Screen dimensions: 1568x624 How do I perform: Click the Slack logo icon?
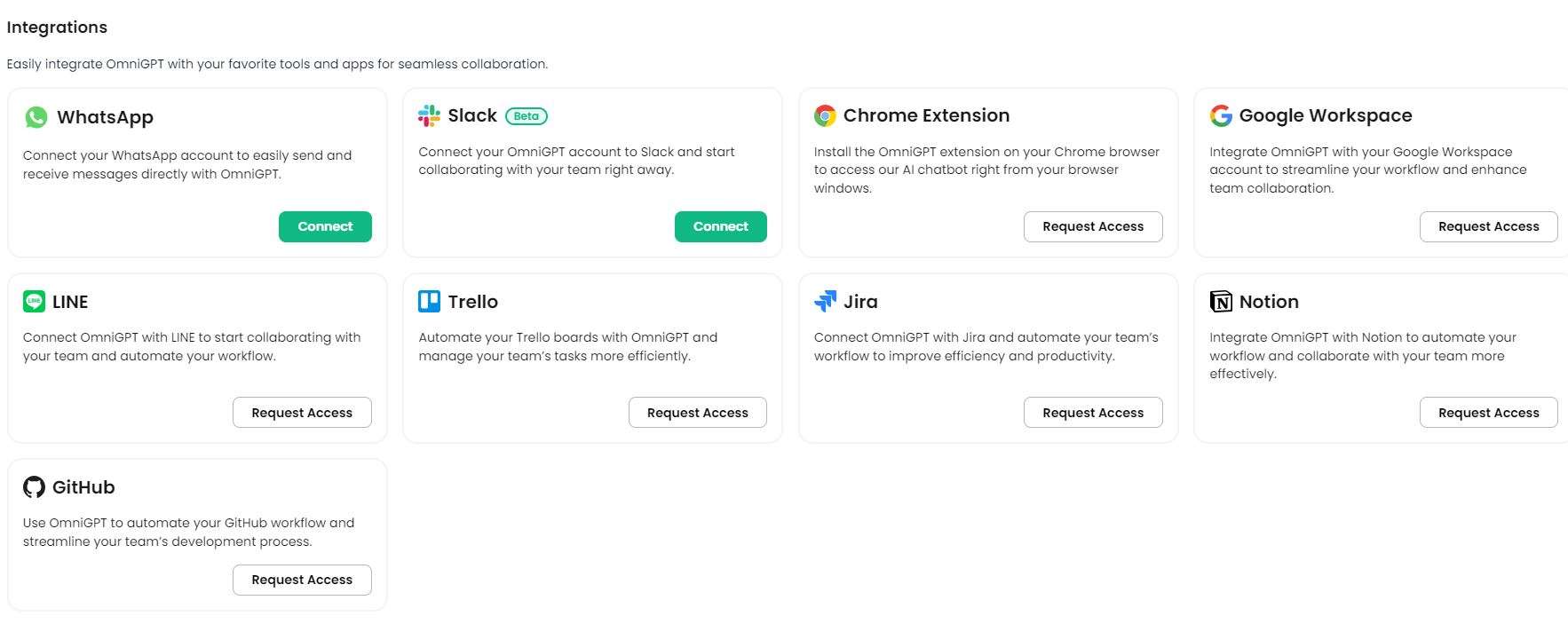429,115
